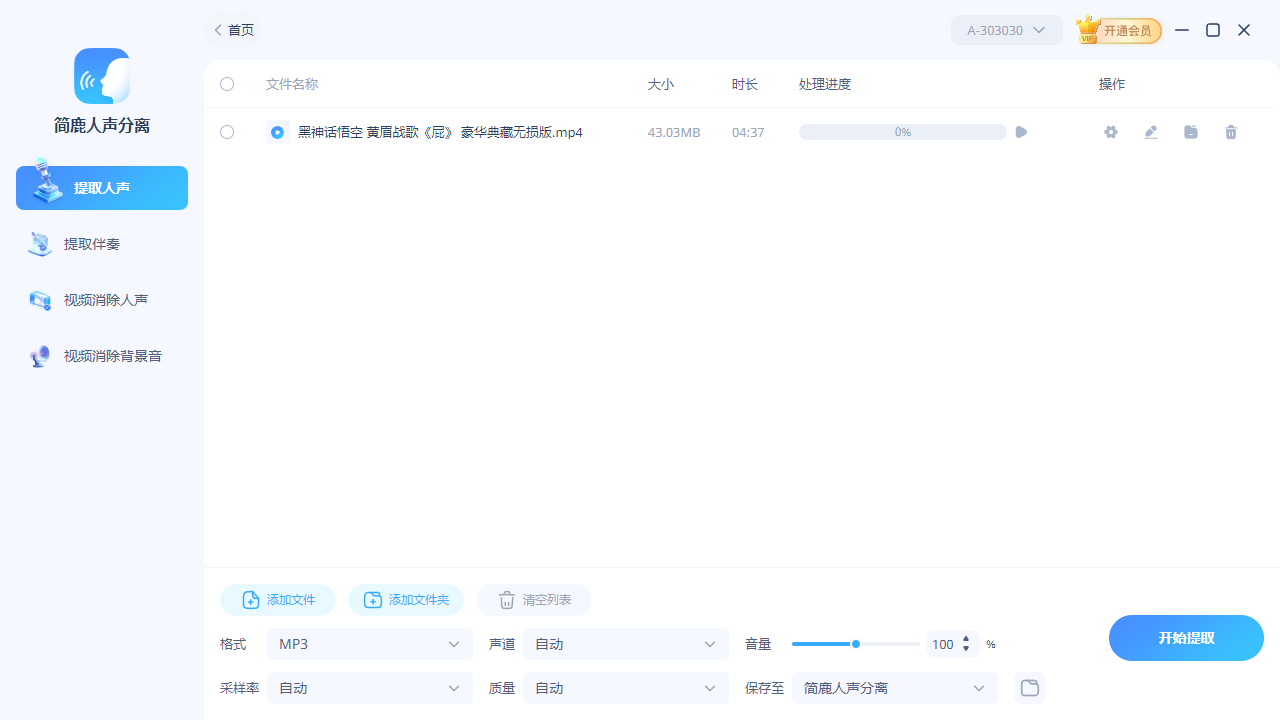Browse save folder with folder icon
The height and width of the screenshot is (720, 1280).
point(1029,688)
